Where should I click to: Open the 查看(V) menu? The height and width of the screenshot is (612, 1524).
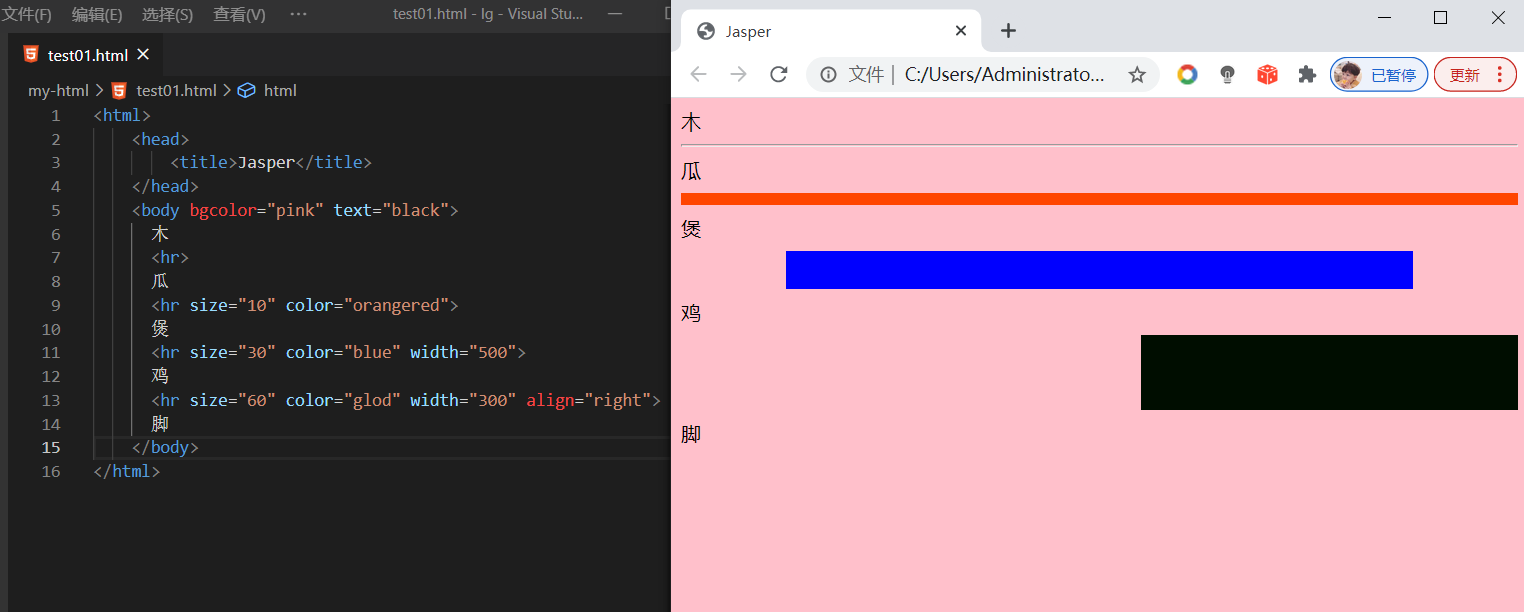click(x=239, y=15)
